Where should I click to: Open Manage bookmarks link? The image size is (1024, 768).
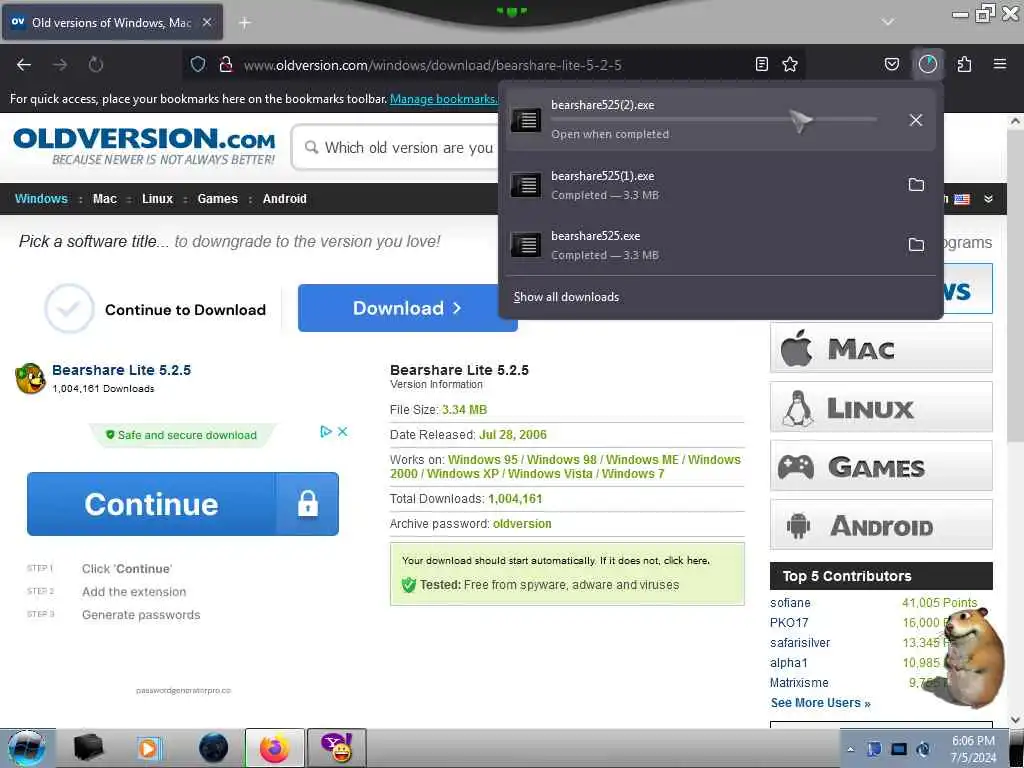point(443,99)
